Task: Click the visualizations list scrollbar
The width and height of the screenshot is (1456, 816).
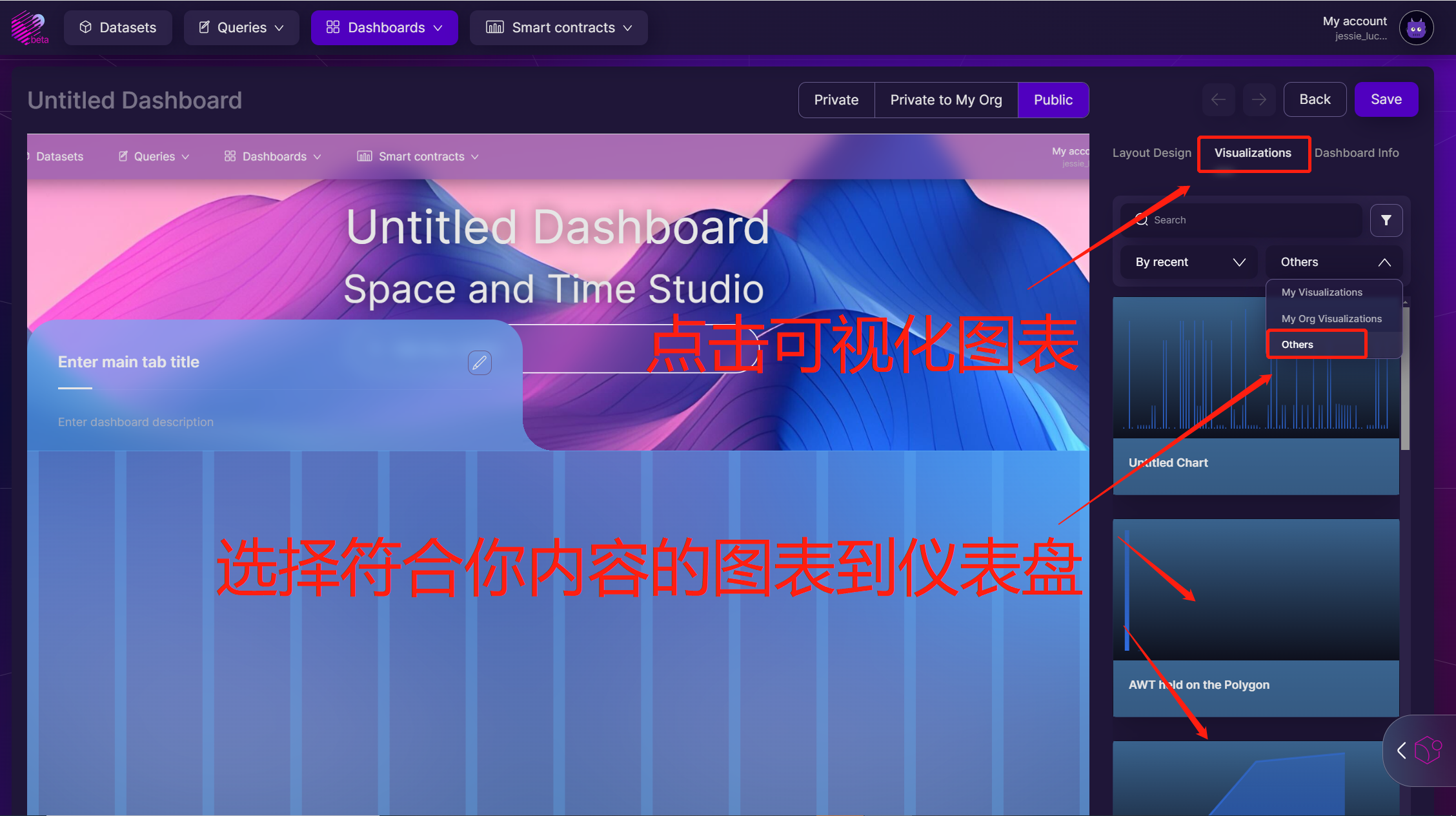Action: click(x=1405, y=378)
